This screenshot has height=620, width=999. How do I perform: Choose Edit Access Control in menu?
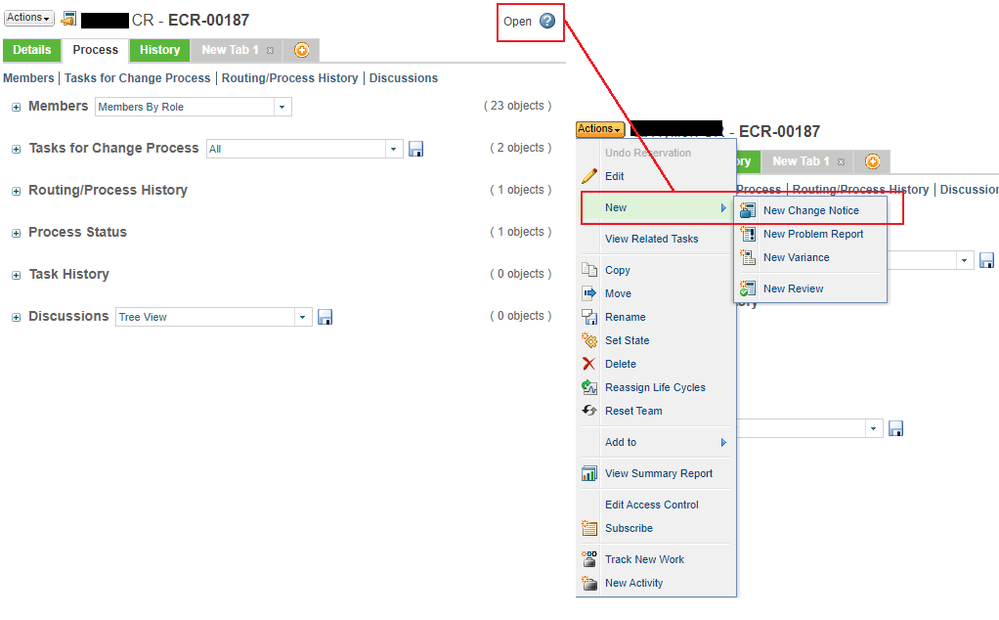pos(651,505)
